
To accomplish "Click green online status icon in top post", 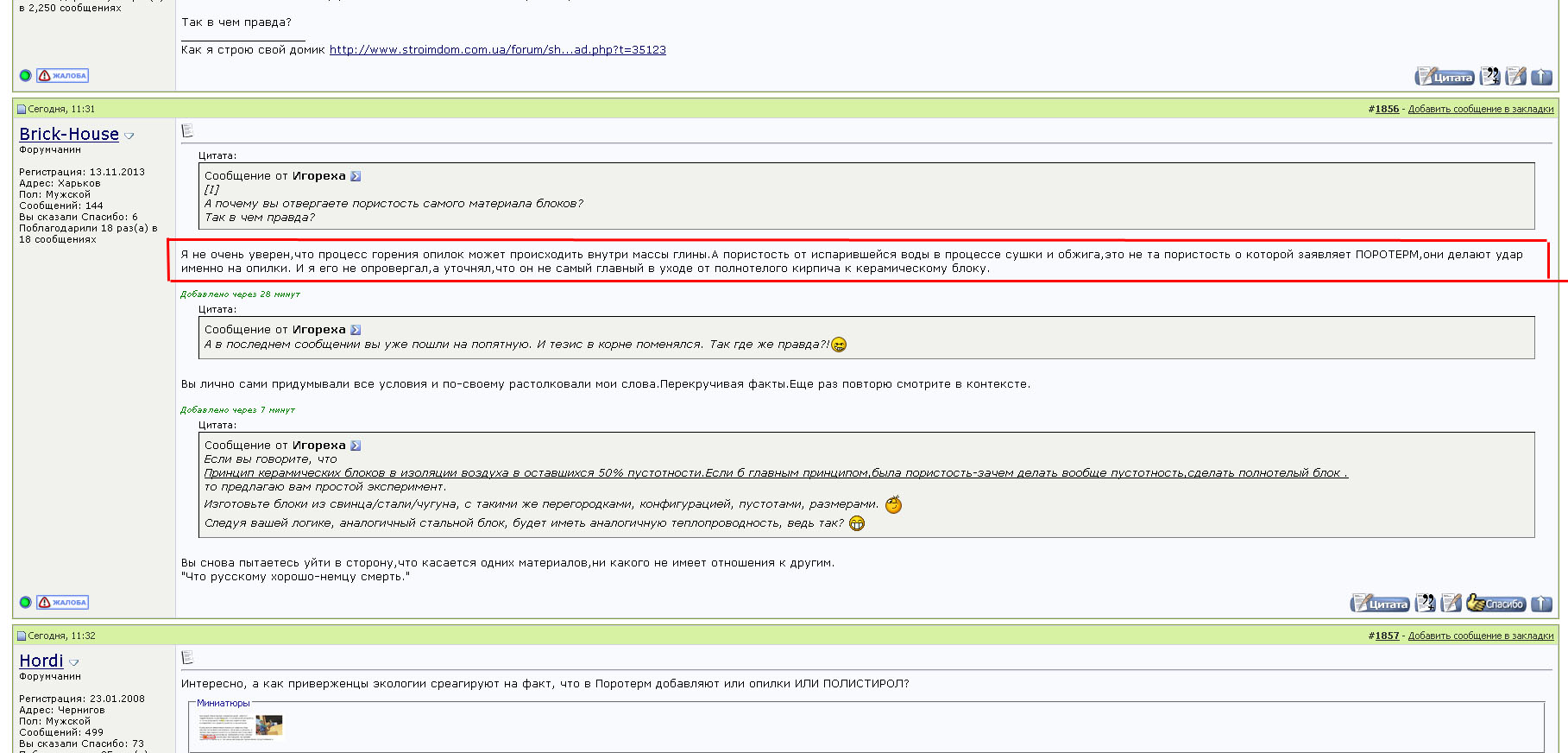I will (x=25, y=76).
